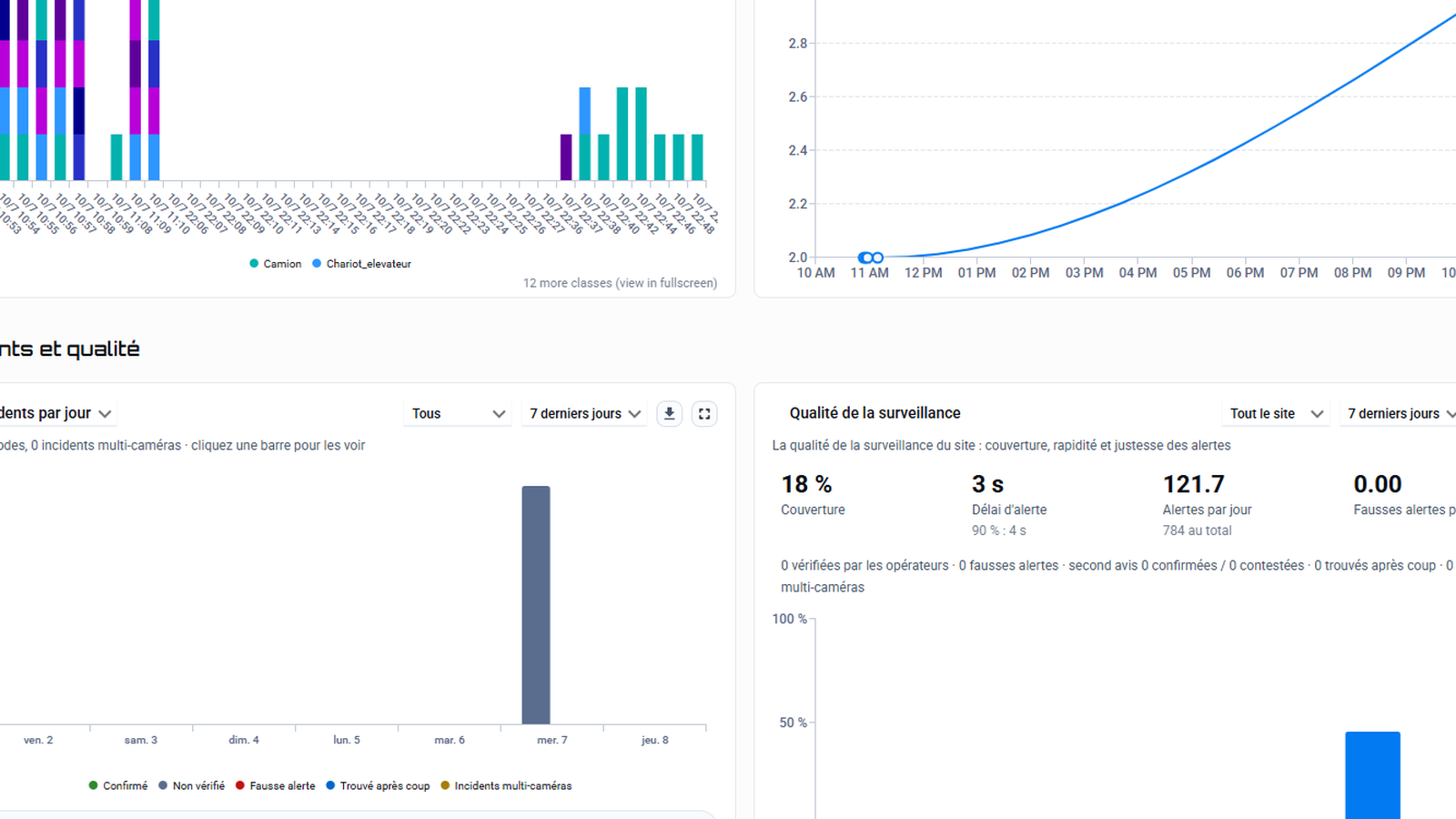The width and height of the screenshot is (1456, 819).
Task: Open incidents chart in fullscreen
Action: point(704,414)
